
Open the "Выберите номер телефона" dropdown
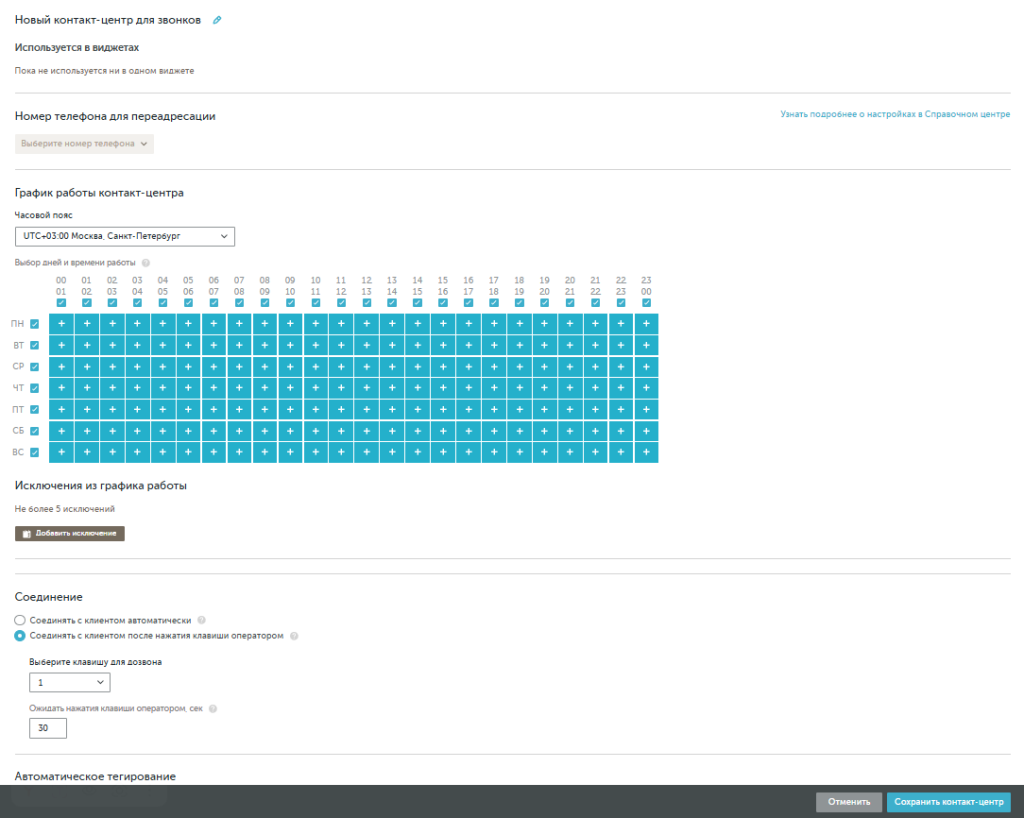click(x=85, y=144)
